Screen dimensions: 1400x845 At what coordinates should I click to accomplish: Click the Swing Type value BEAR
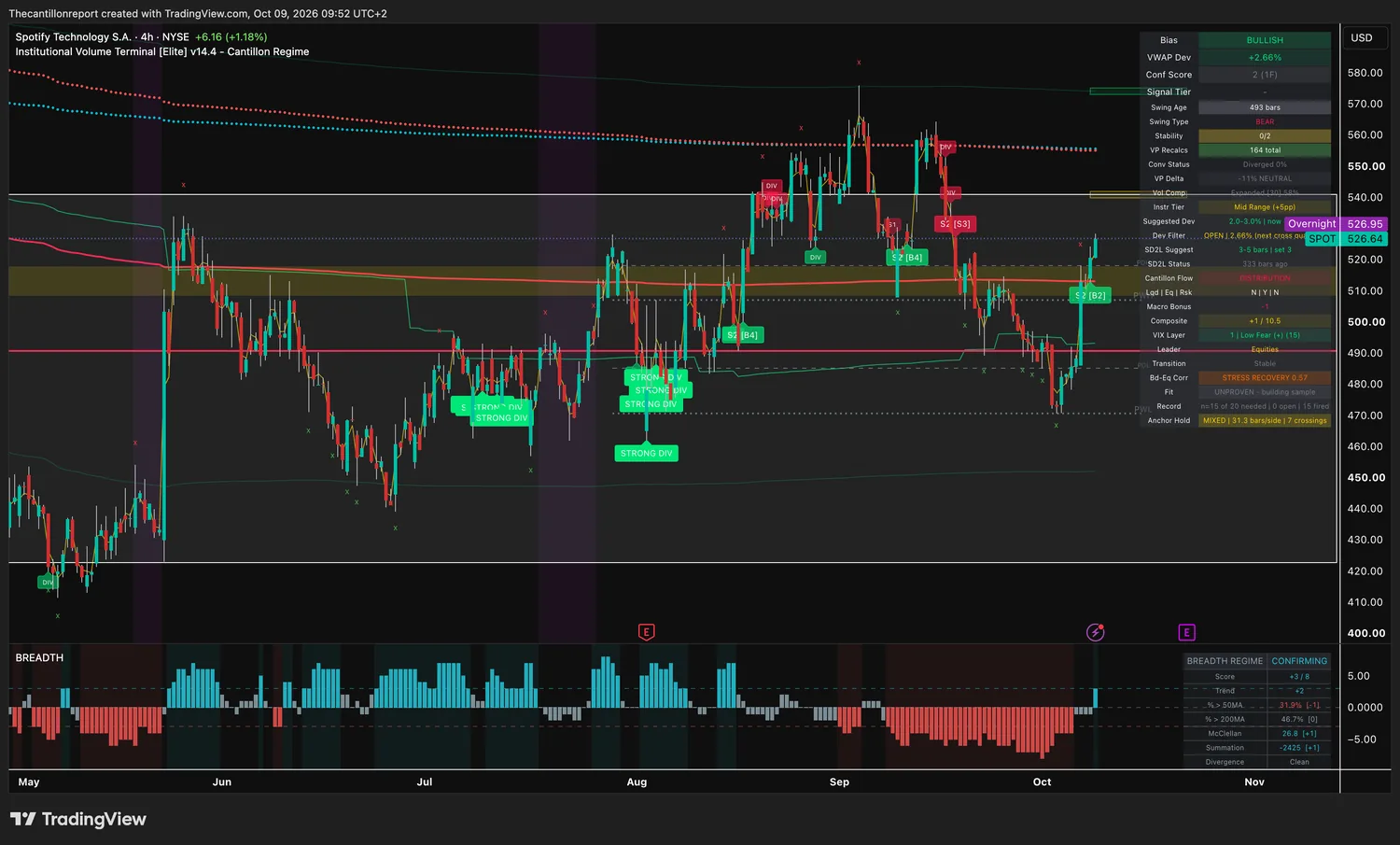pos(1265,121)
